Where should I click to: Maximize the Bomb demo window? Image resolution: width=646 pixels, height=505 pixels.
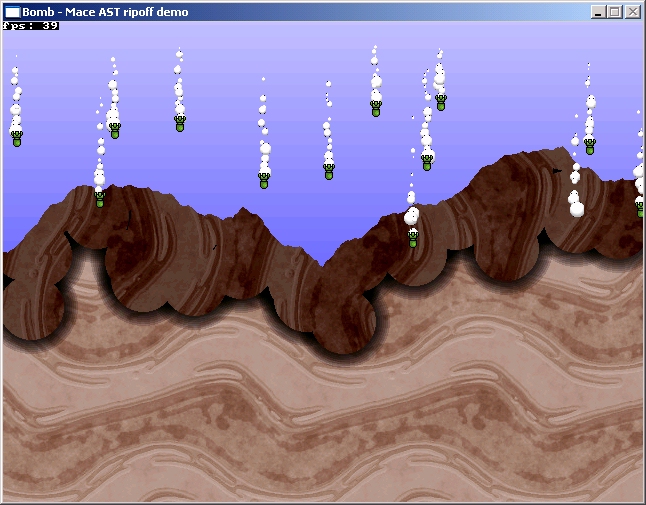click(614, 12)
